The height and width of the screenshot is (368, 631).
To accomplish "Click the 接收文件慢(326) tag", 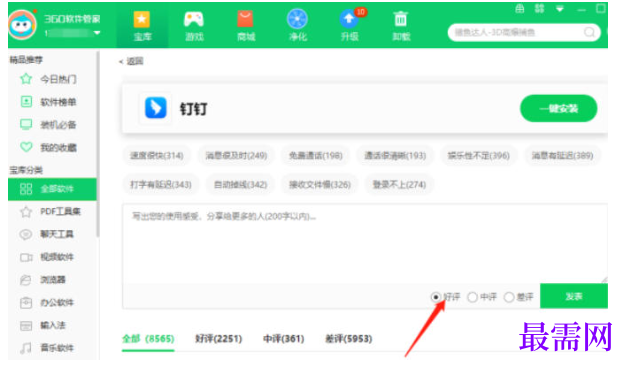I will click(320, 184).
